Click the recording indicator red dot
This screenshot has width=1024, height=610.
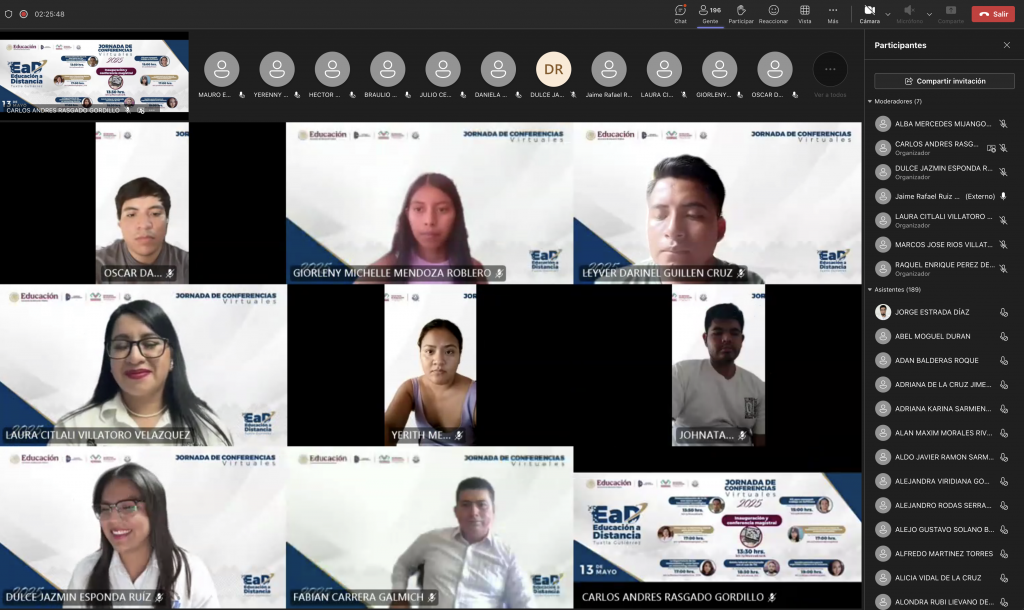point(24,14)
